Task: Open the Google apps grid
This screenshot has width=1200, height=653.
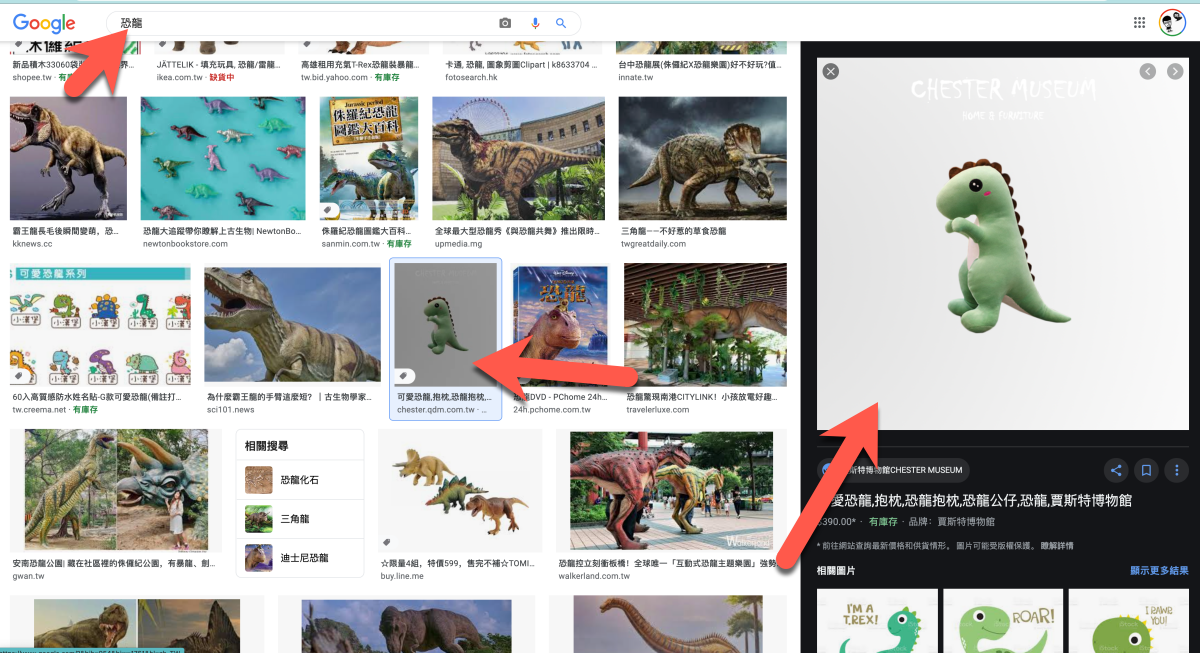Action: 1139,23
